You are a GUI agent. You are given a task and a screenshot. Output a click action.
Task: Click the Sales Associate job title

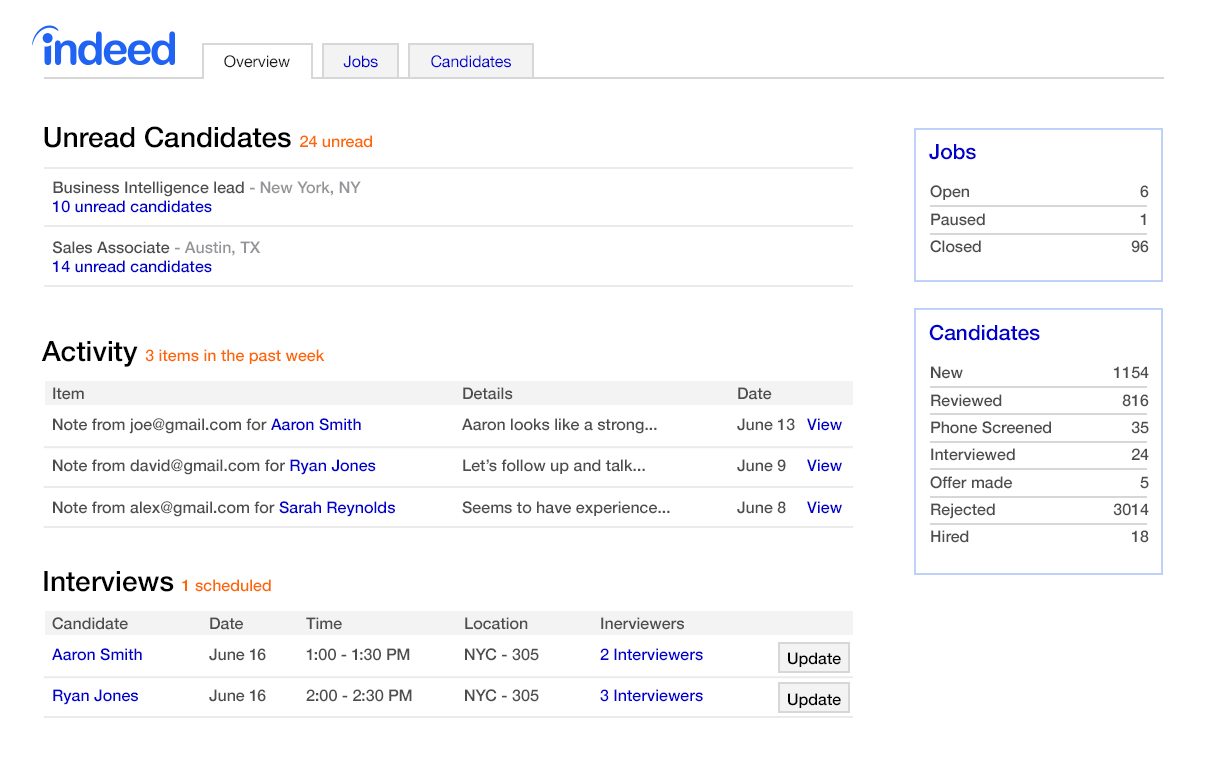pyautogui.click(x=111, y=248)
